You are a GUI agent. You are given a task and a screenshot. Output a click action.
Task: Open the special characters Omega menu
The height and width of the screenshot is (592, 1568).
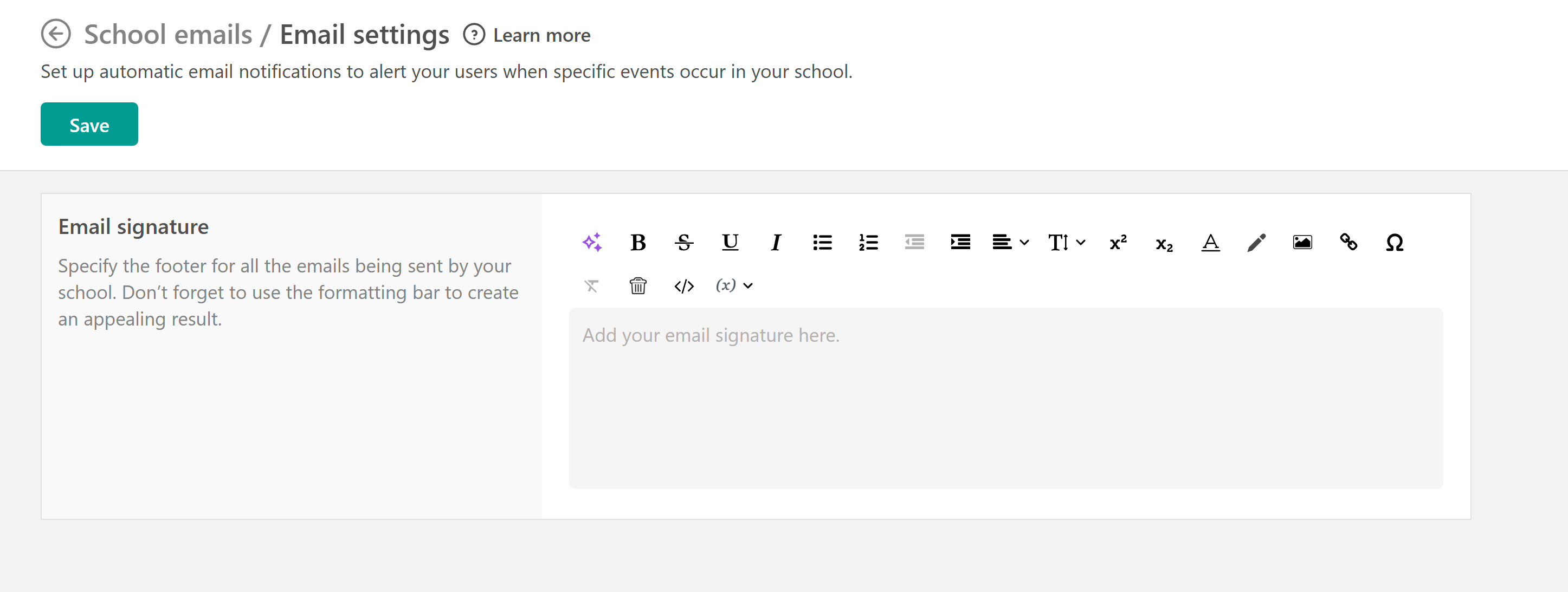pyautogui.click(x=1395, y=242)
